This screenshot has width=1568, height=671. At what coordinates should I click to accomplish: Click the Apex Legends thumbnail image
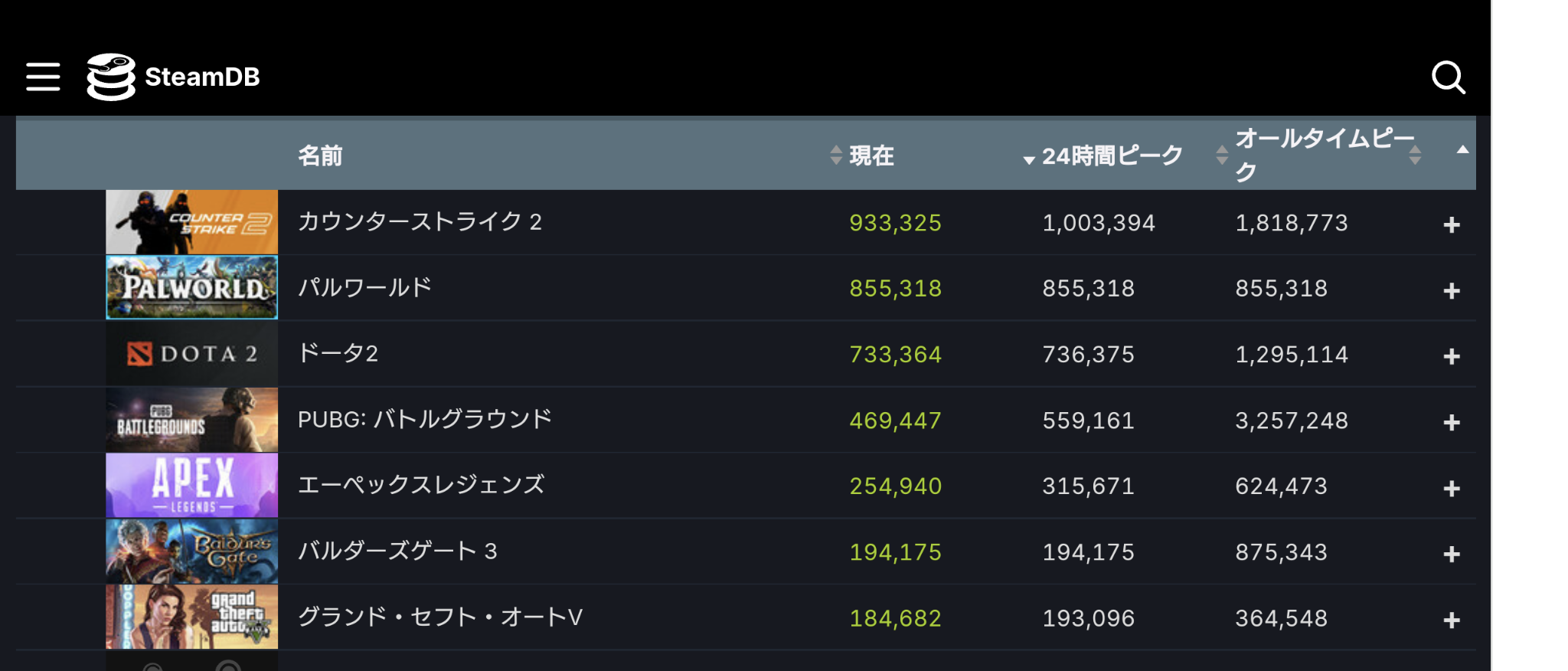191,486
